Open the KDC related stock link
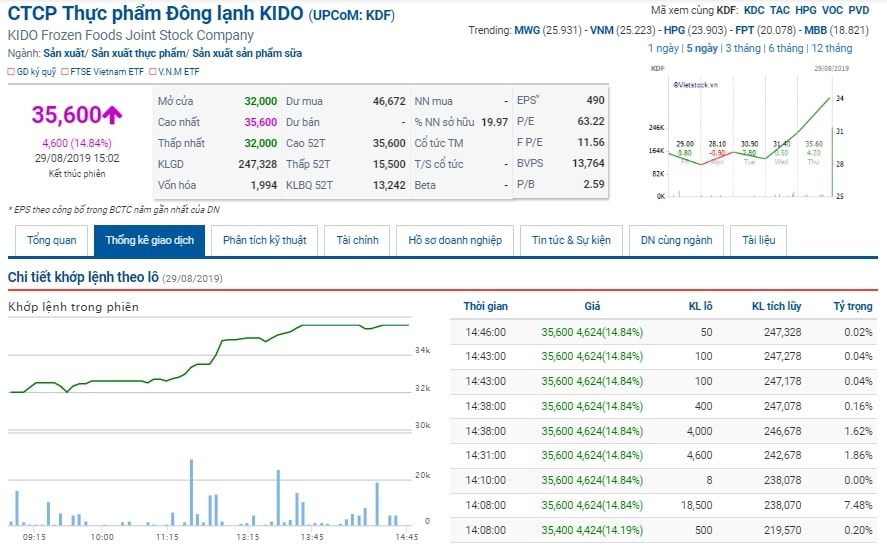Viewport: 887px width, 546px height. pyautogui.click(x=754, y=10)
